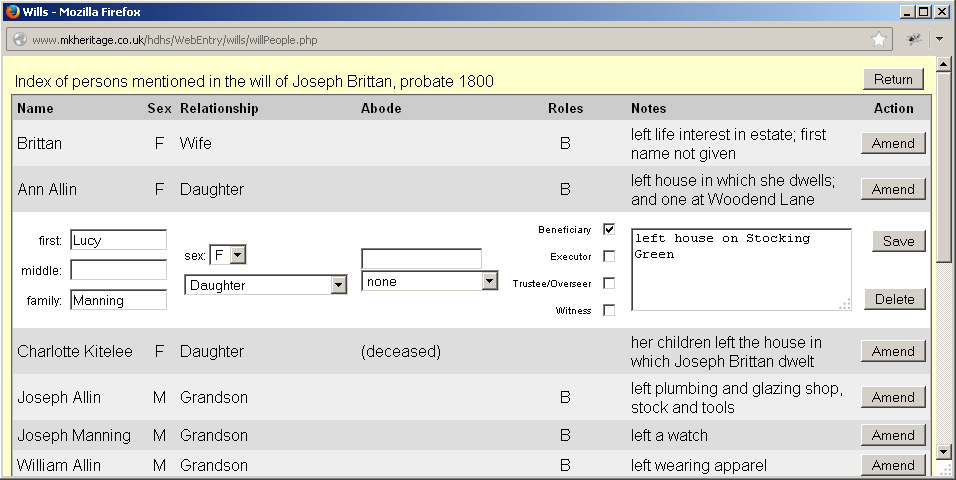Click the bookmark star icon in address bar
Screen dimensions: 956x480
pos(879,40)
